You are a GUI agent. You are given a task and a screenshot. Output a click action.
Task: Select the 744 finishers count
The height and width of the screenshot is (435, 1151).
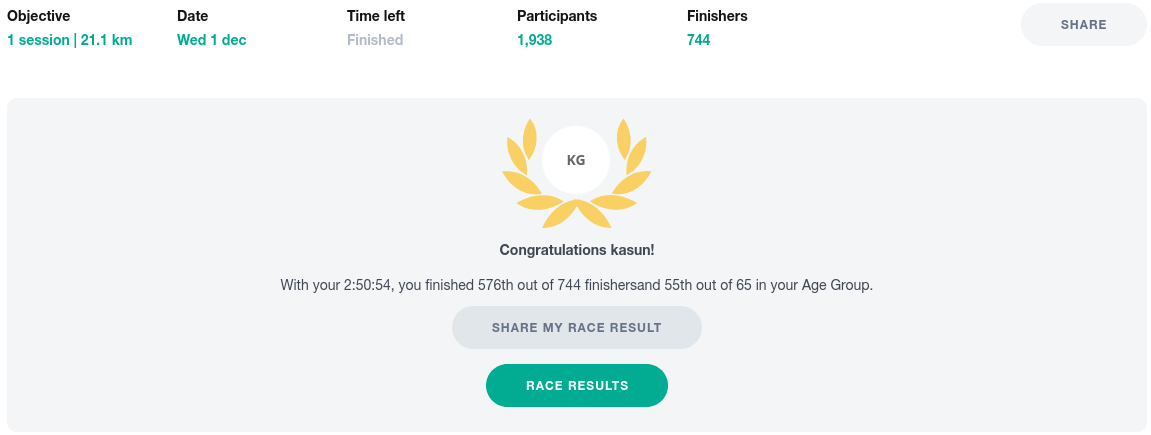coord(698,40)
